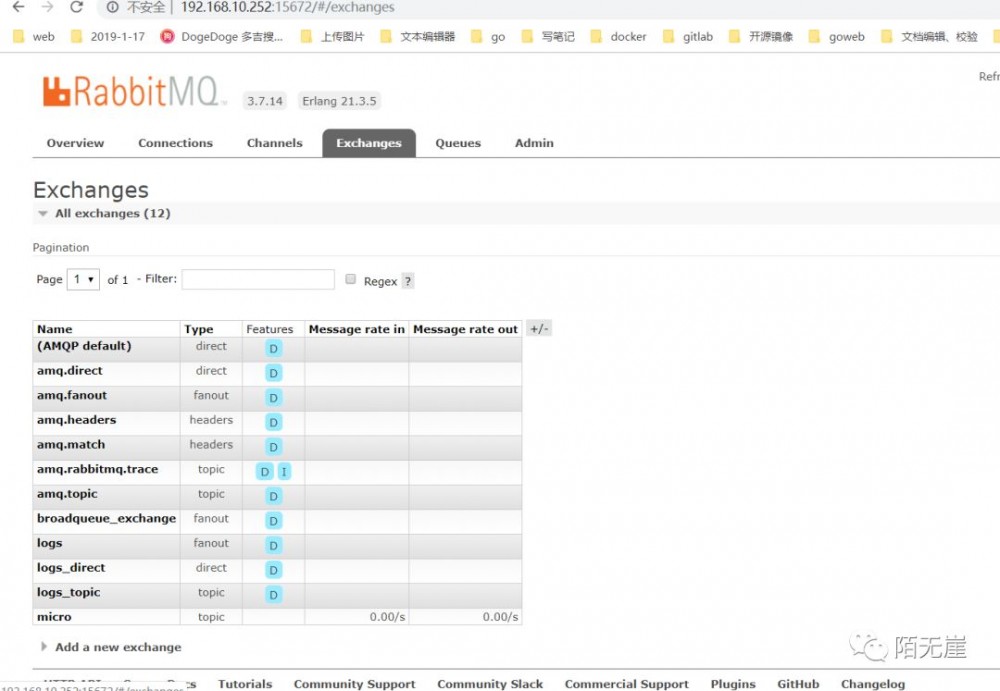Click the Filter text field
Screen dimensions: 1000x691
coord(258,279)
